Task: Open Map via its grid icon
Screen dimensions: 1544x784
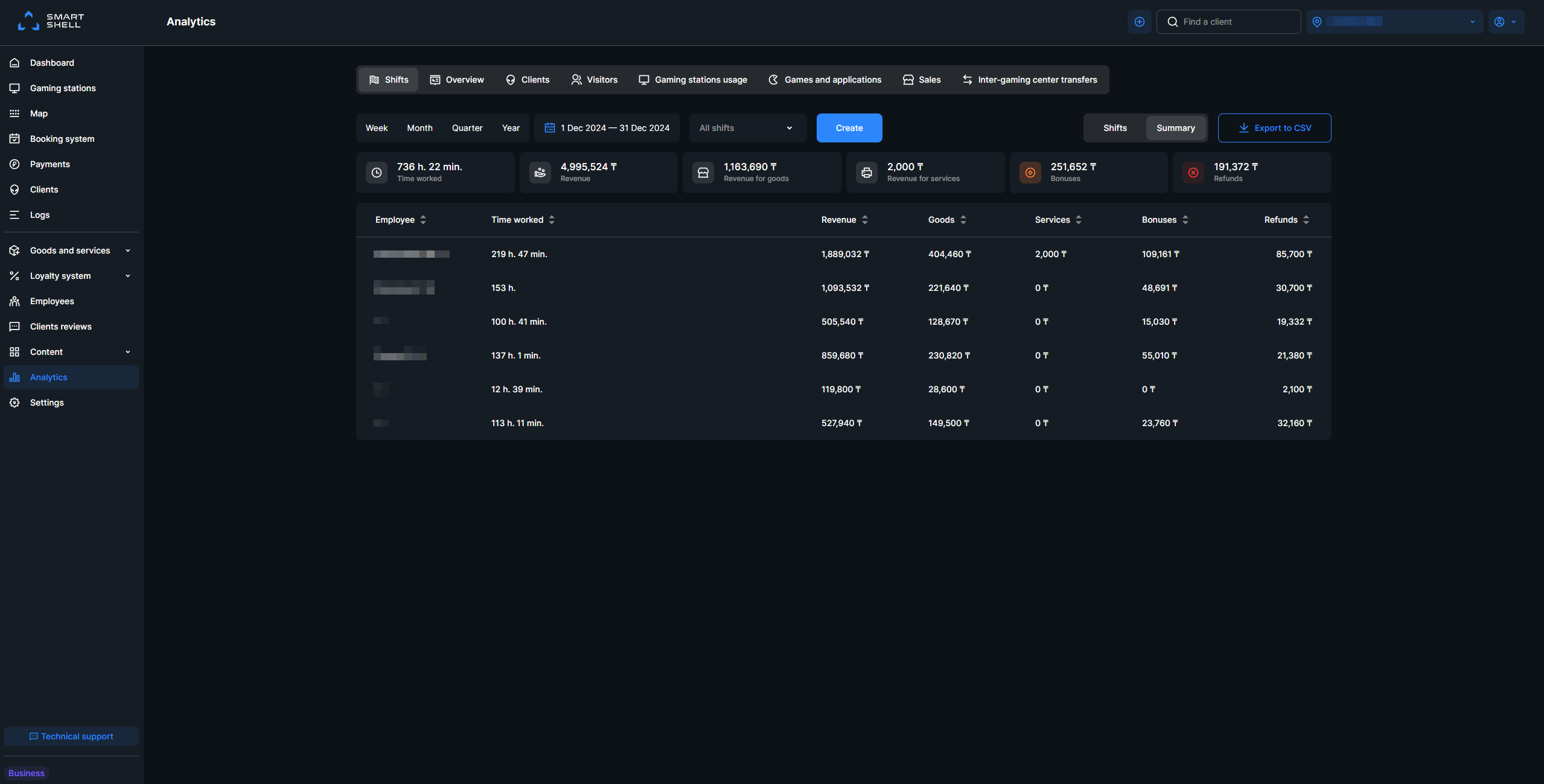Action: [14, 113]
